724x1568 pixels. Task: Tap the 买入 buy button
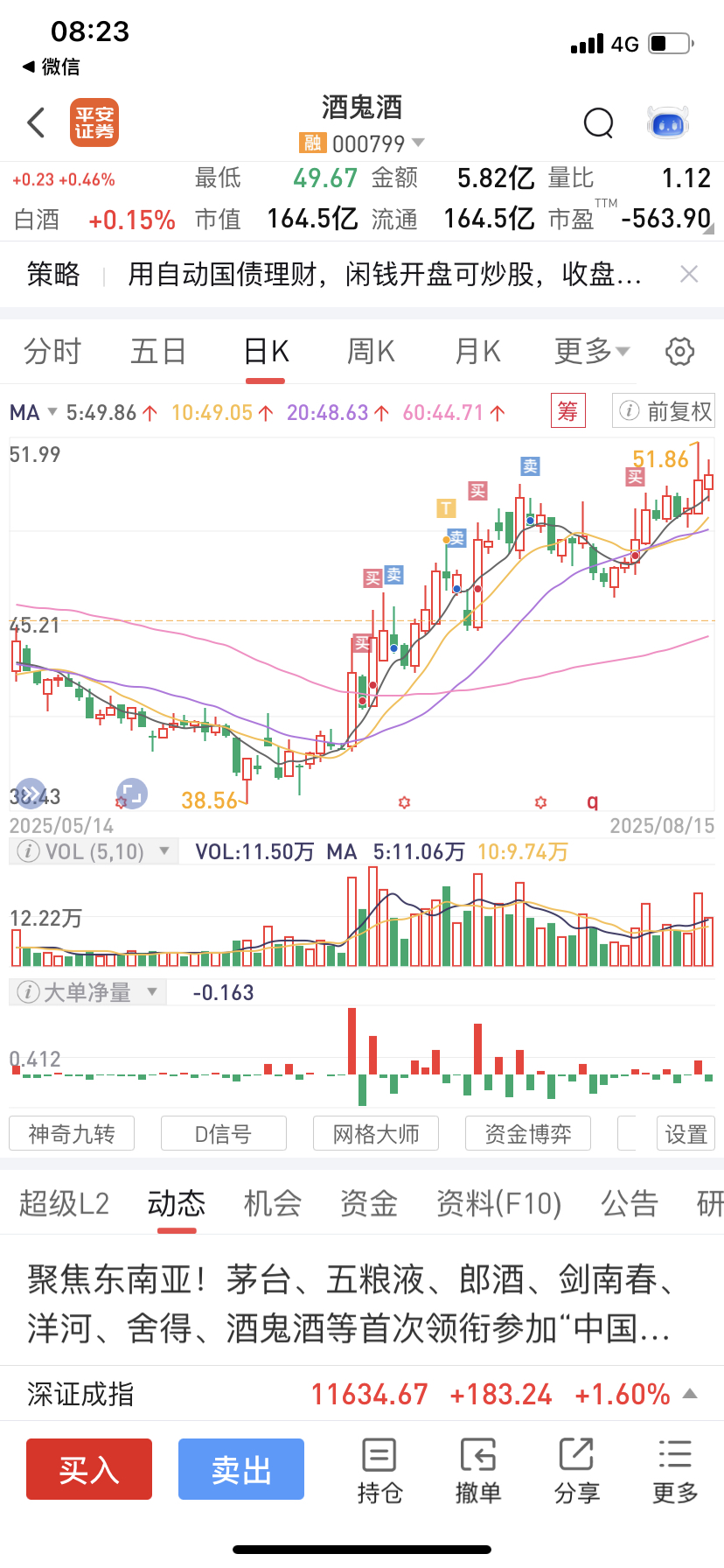point(89,1469)
